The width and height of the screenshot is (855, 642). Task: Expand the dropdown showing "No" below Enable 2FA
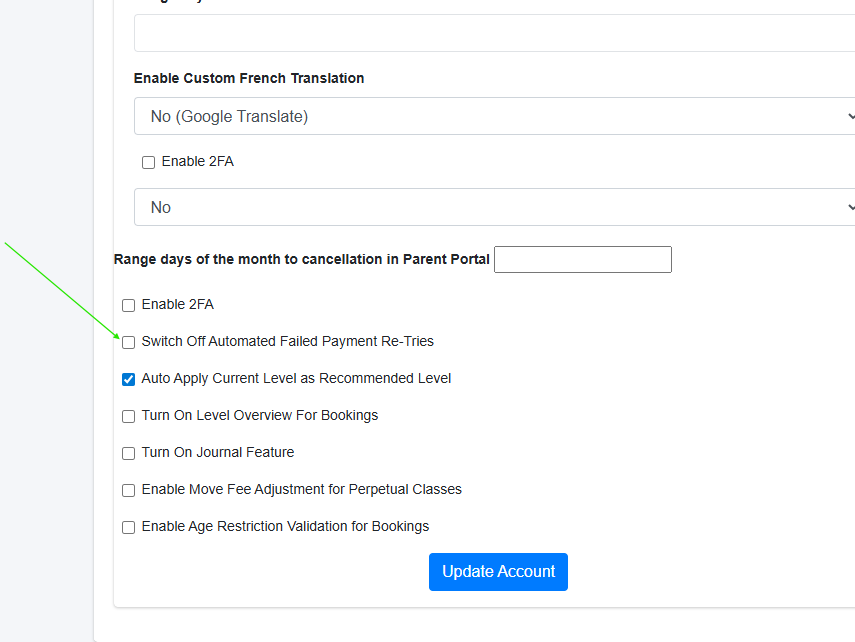click(495, 207)
